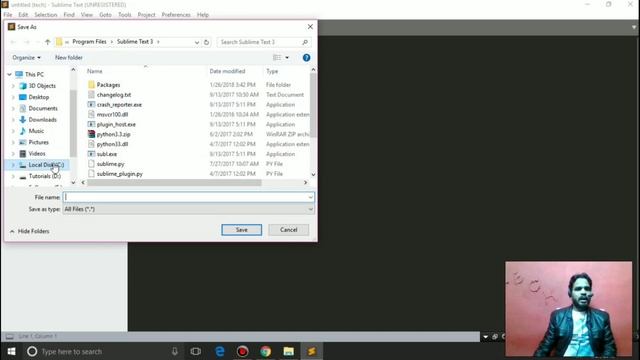Expand the Documents tree node
Image resolution: width=640 pixels, height=360 pixels.
[x=13, y=109]
